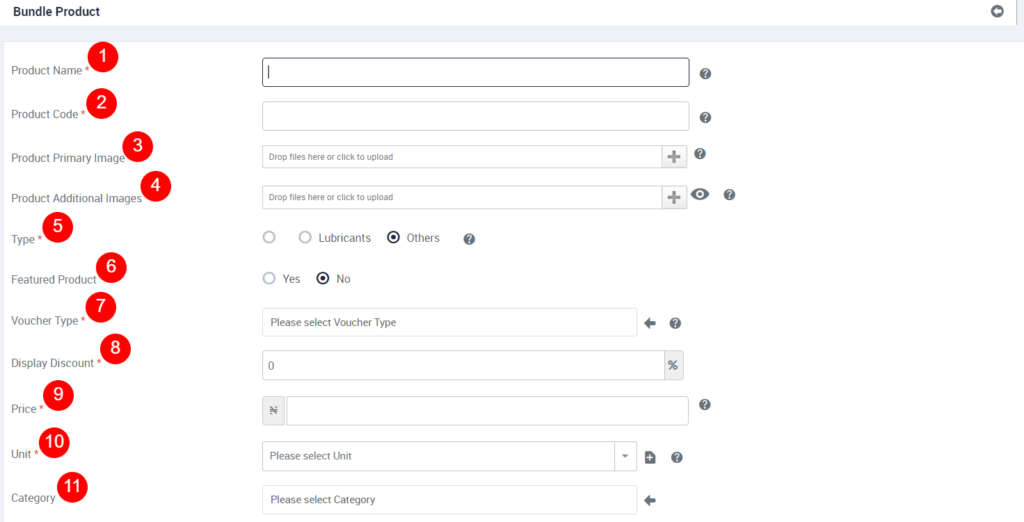Open help icon beside the Price field

704,405
